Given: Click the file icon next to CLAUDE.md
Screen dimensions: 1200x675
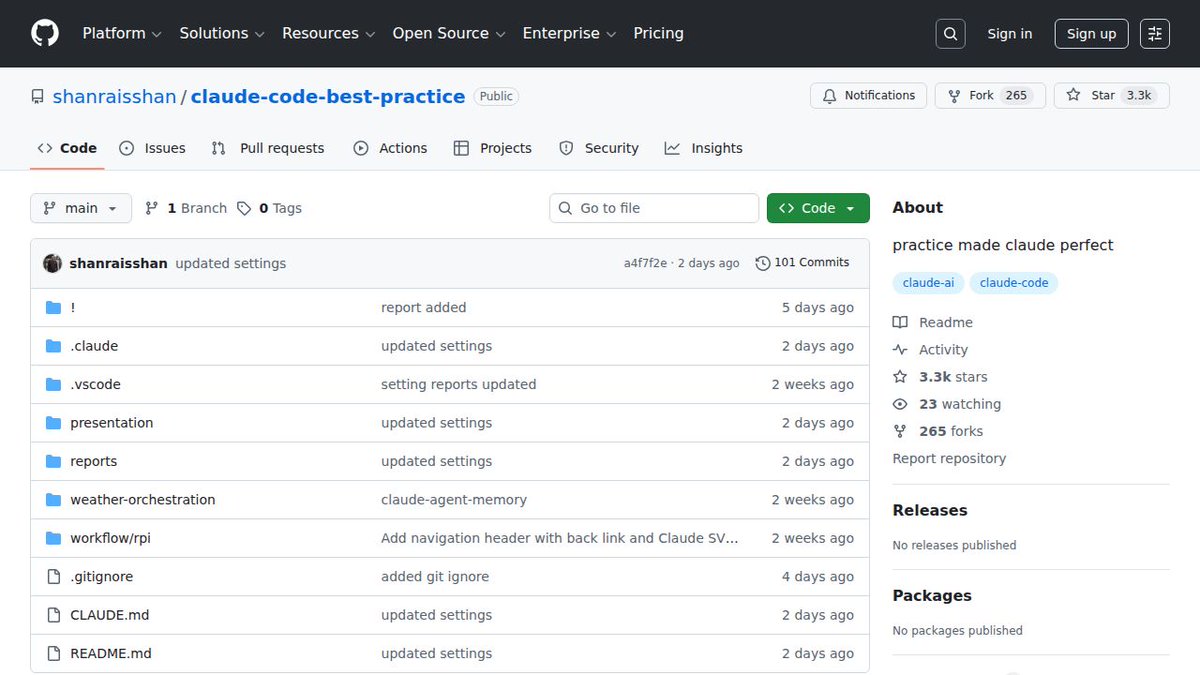Looking at the screenshot, I should coord(54,615).
